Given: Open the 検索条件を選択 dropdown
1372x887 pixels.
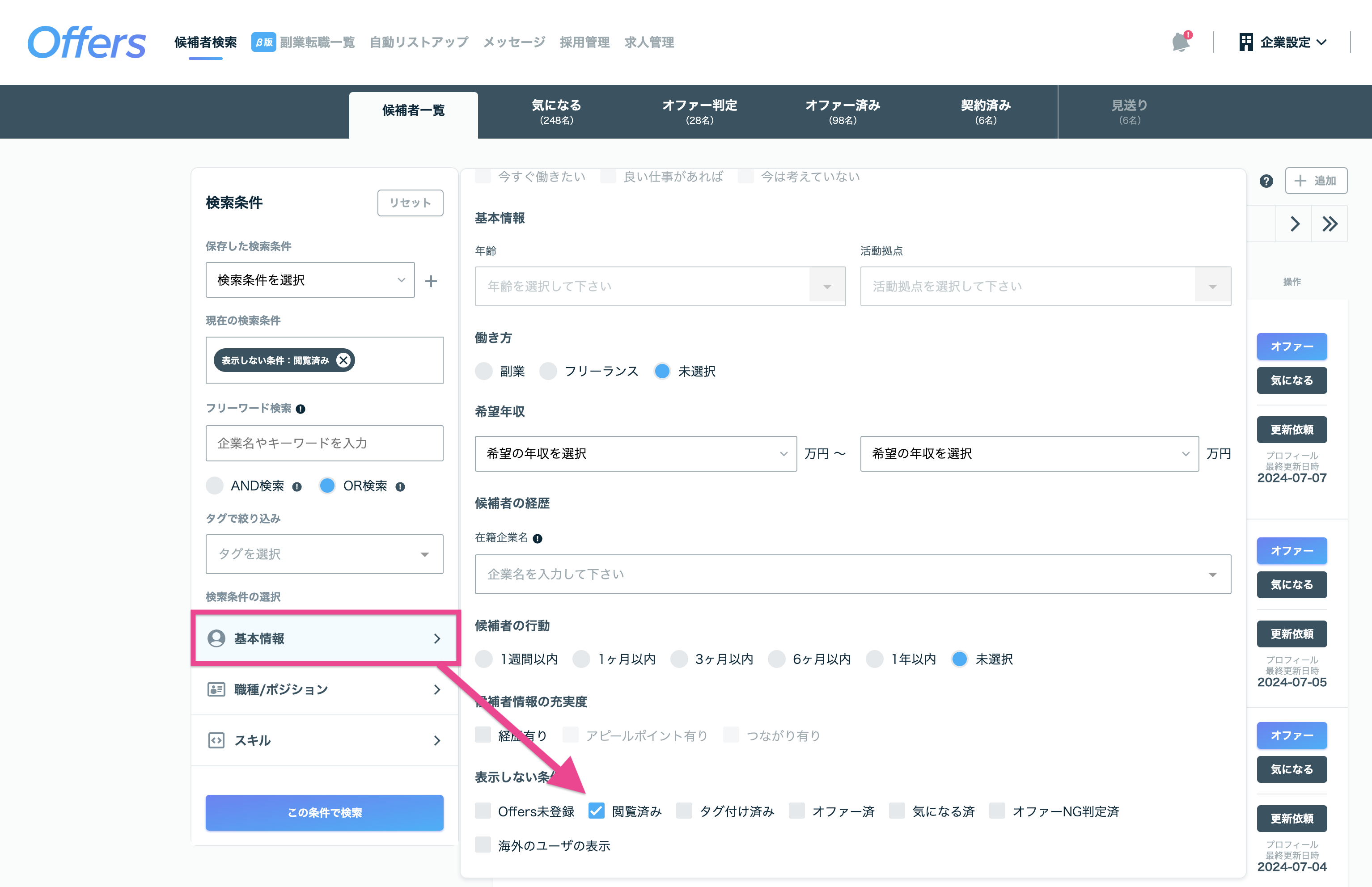Looking at the screenshot, I should pyautogui.click(x=310, y=280).
